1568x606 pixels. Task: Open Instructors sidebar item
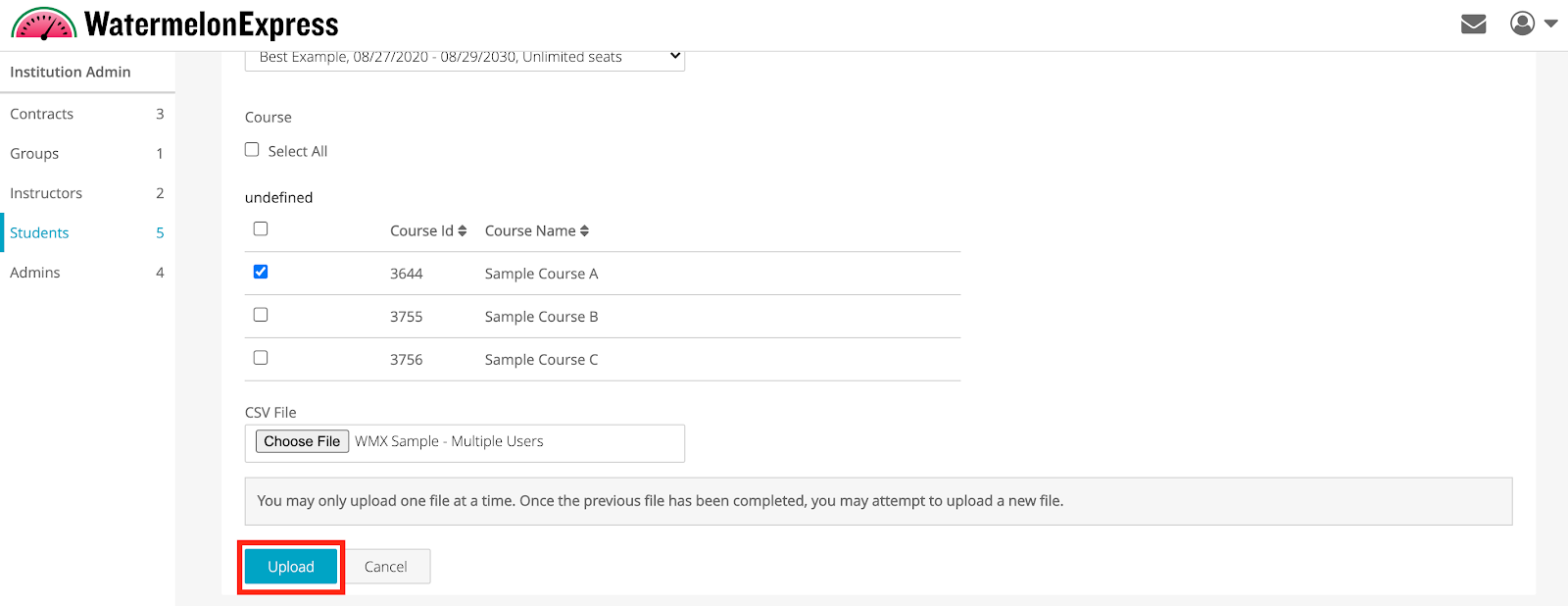[87, 193]
